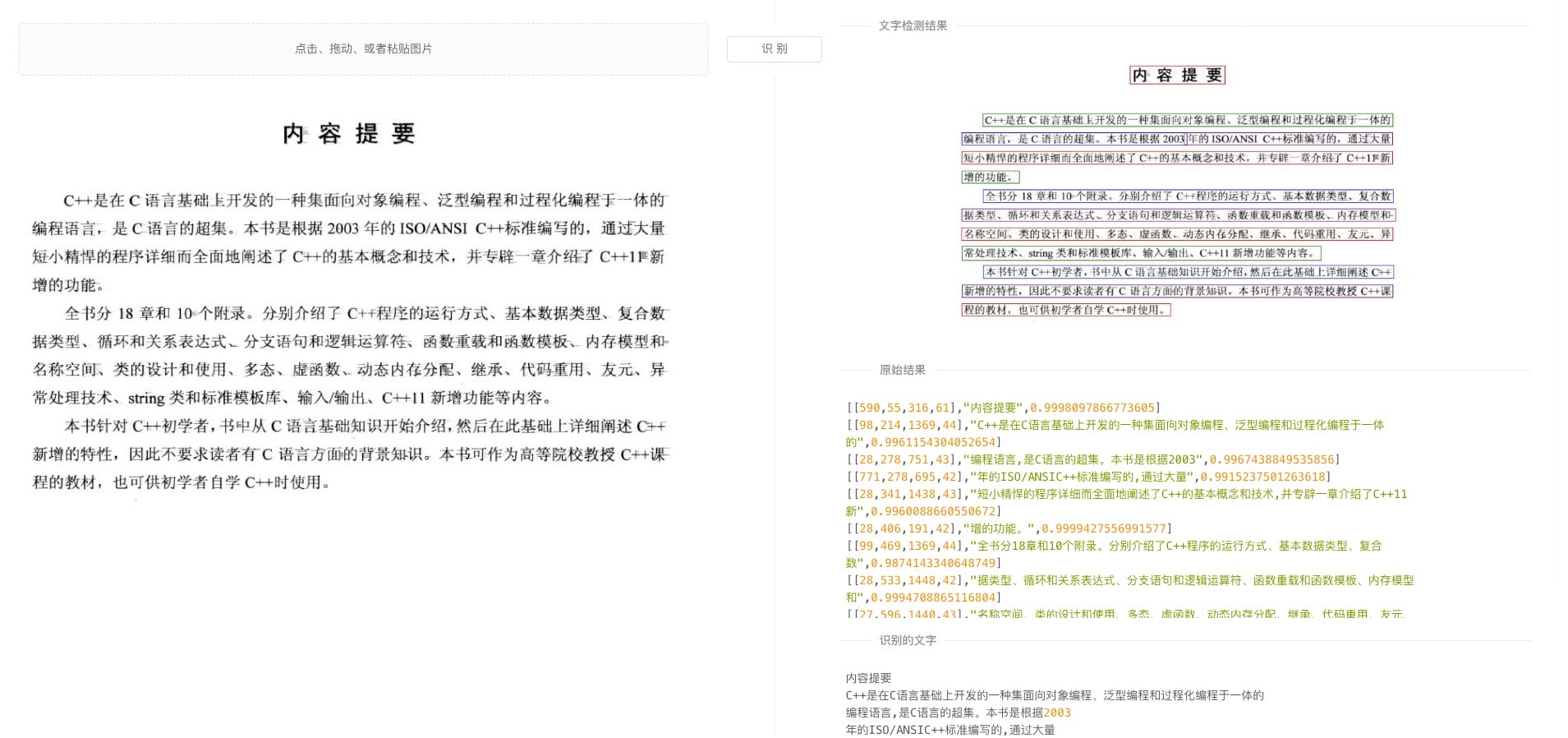Click the 文字检测结果 section heading

click(913, 25)
